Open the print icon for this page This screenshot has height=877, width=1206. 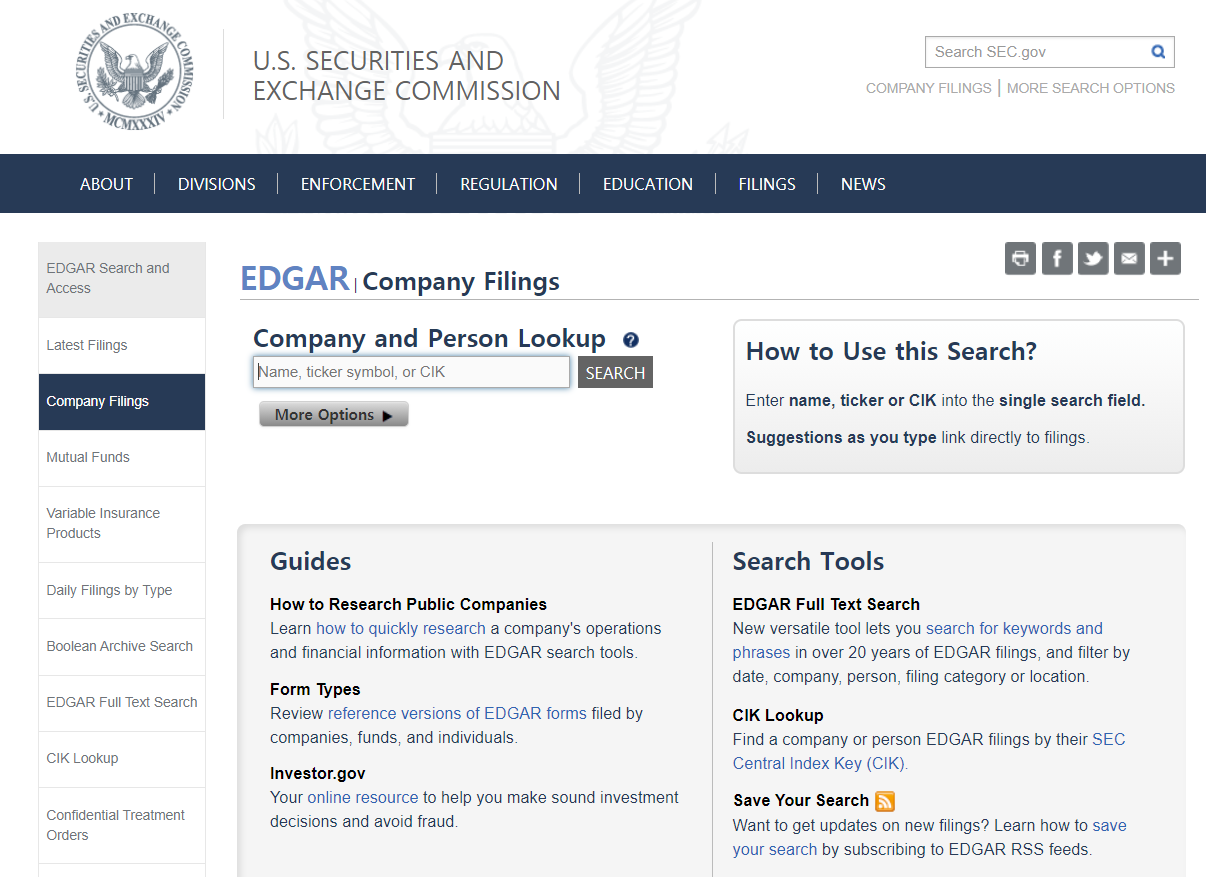tap(1020, 258)
